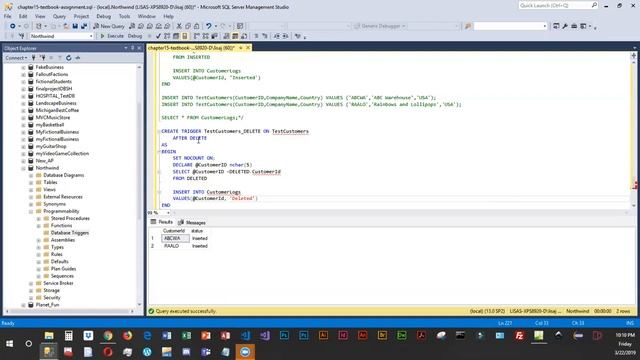Click the Cut scissors icon
Image resolution: width=640 pixels, height=360 pixels.
click(x=179, y=26)
